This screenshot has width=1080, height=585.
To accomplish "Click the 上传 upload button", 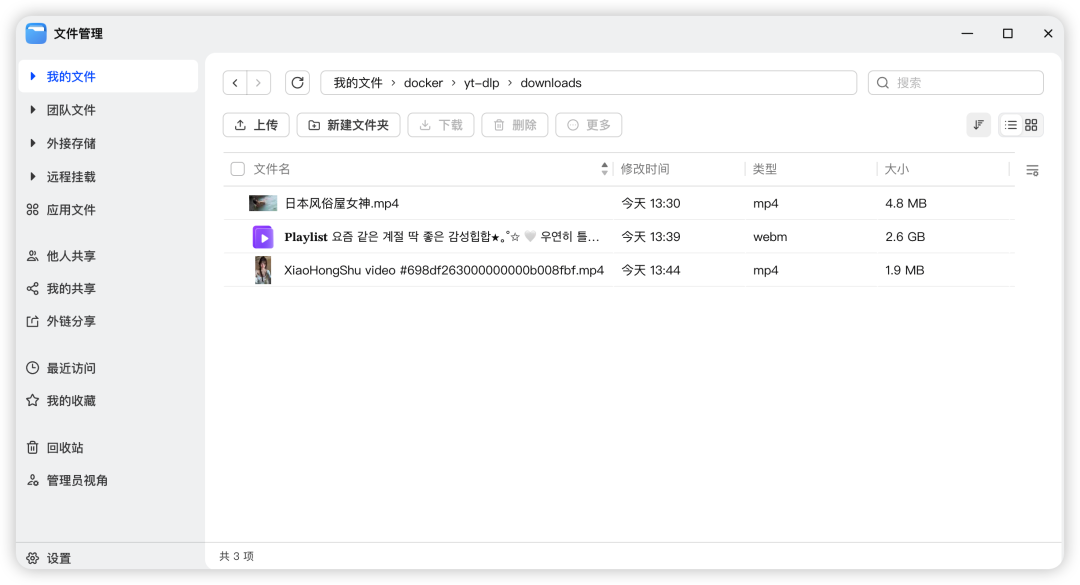I will (x=256, y=124).
